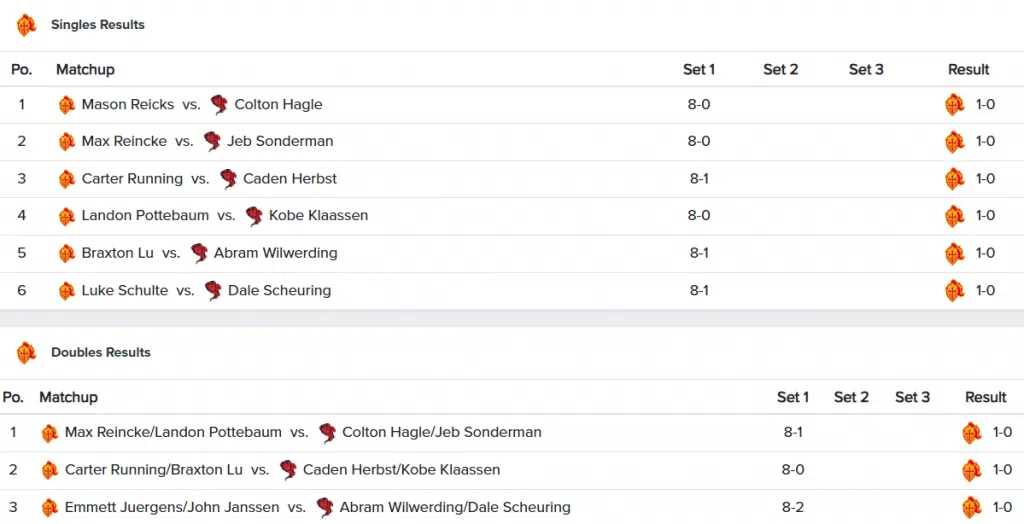Open Emmett Juergens/John Janssen doubles pair
The image size is (1024, 524).
pos(172,508)
